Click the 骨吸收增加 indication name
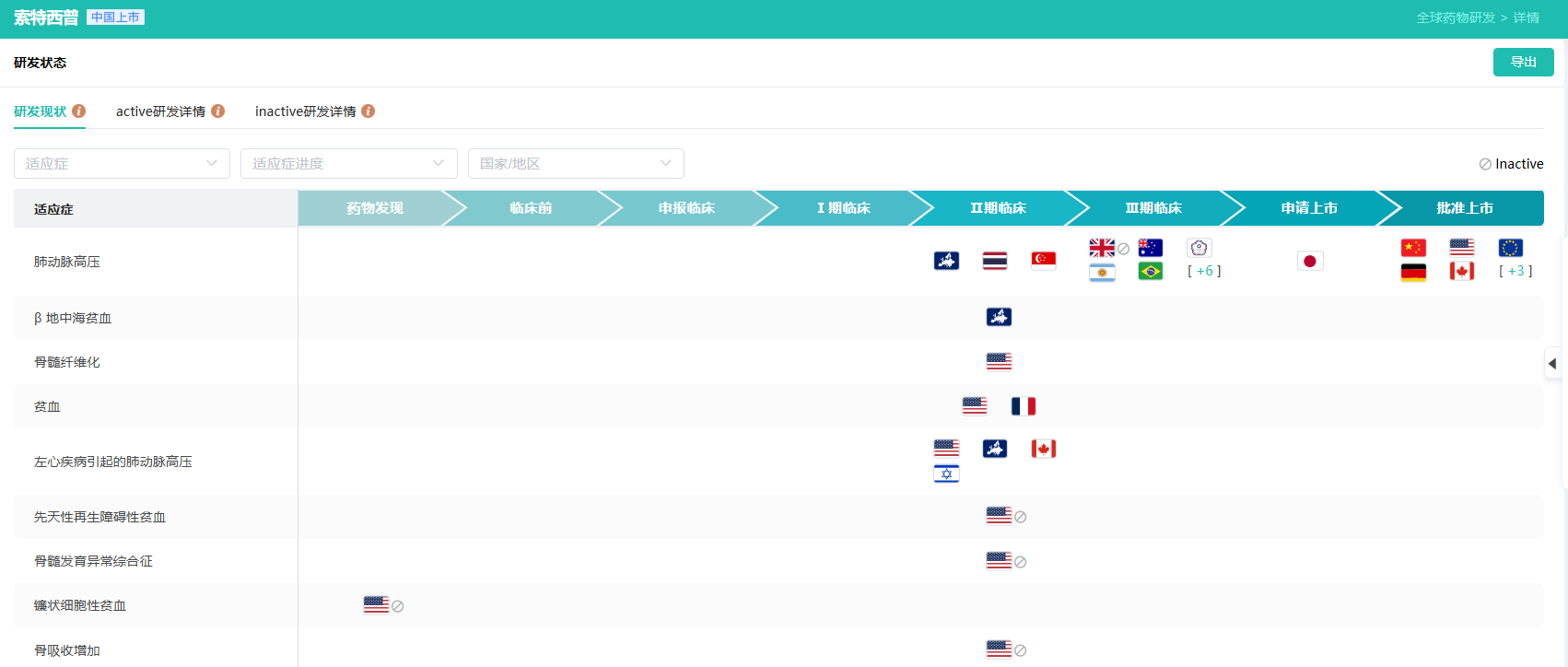This screenshot has height=667, width=1568. click(67, 650)
